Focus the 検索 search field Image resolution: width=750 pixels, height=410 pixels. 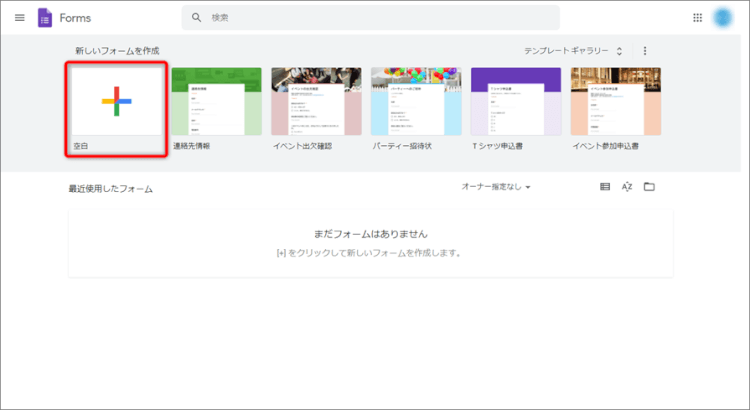point(371,18)
